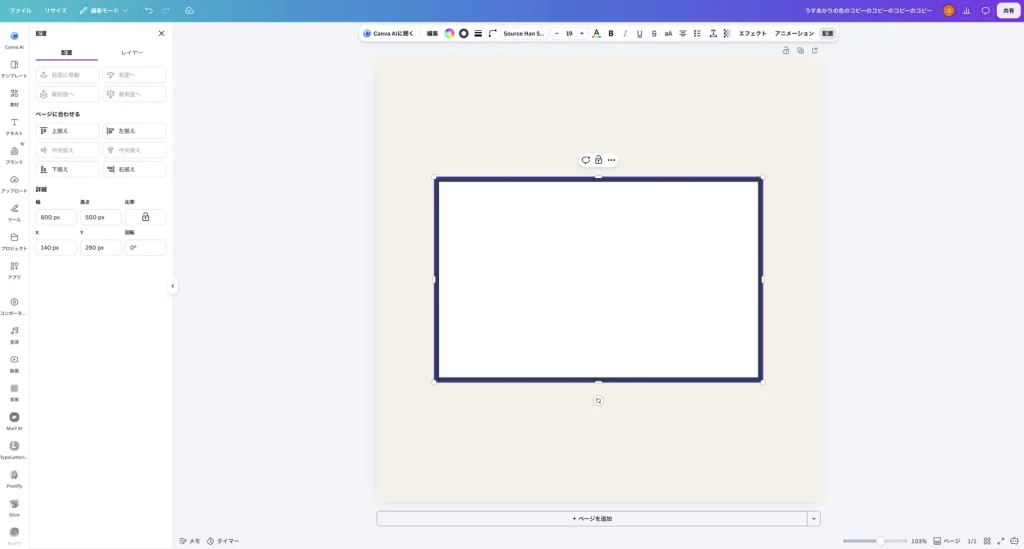
Task: Click the 配置 button in toolbar
Action: [x=827, y=33]
